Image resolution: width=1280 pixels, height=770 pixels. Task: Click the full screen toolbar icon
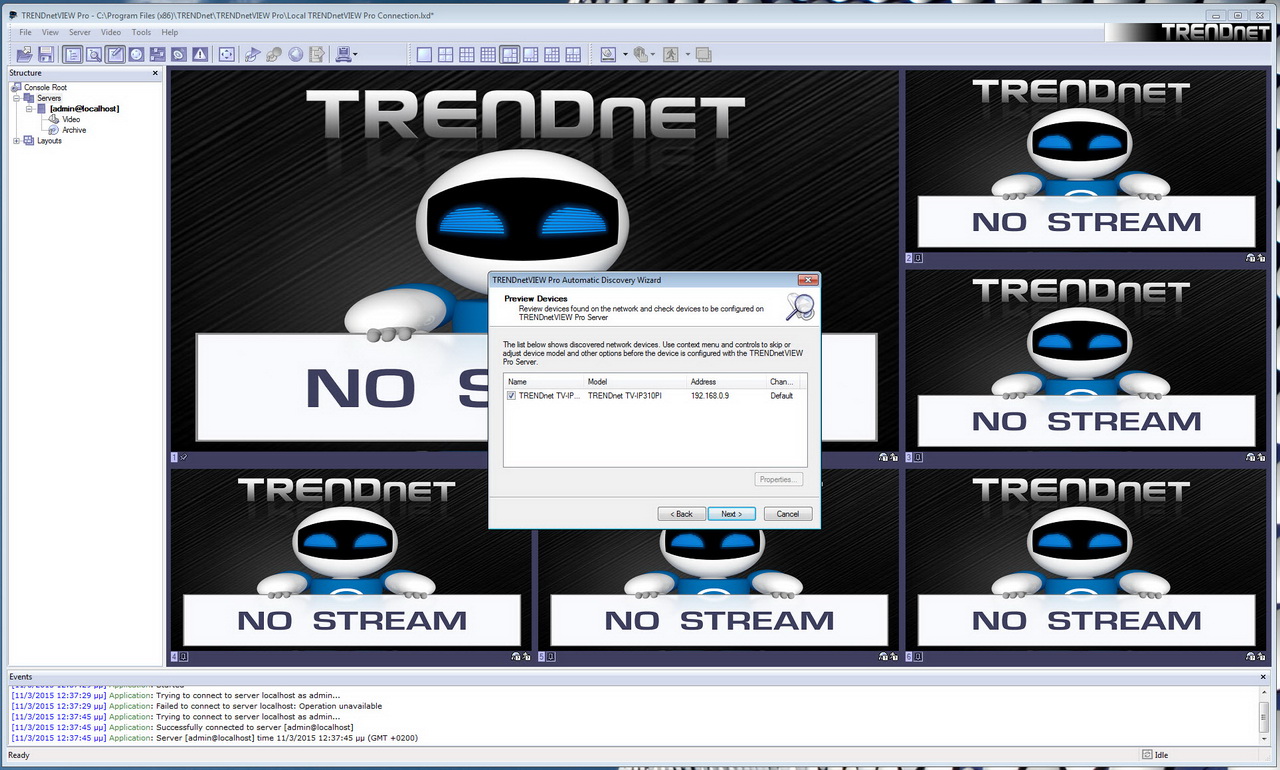coord(227,54)
